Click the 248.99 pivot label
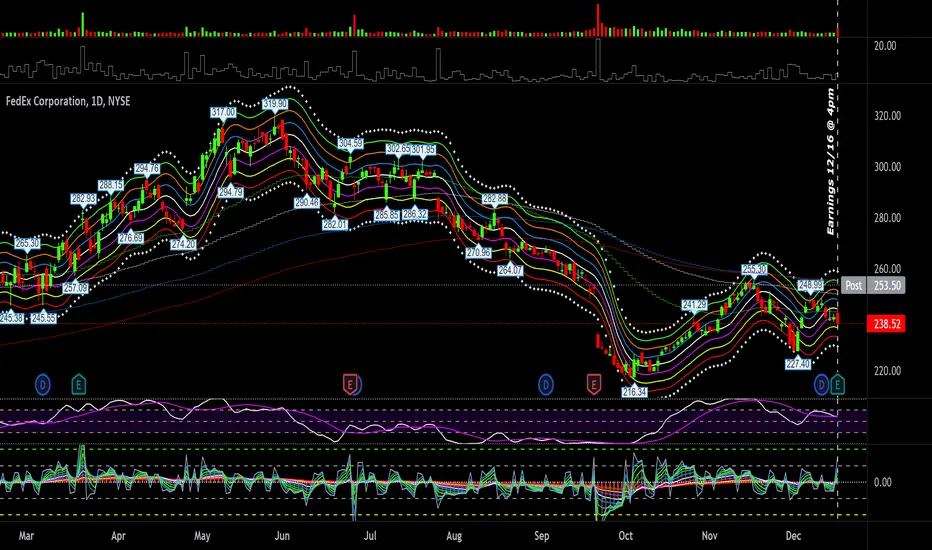 coord(810,285)
